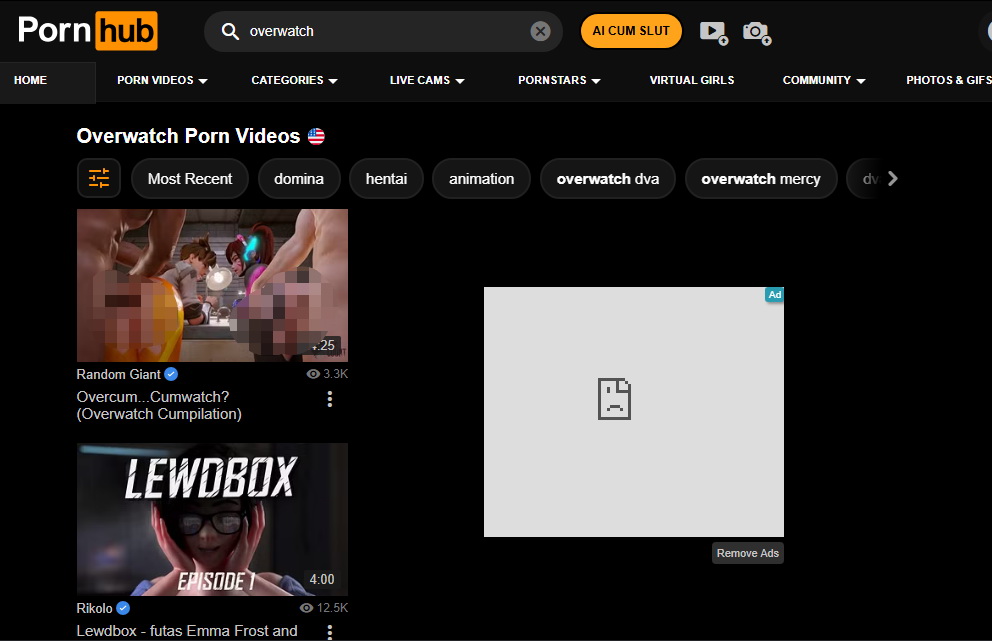This screenshot has width=992, height=641.
Task: Click the US flag icon beside the heading
Action: (316, 136)
